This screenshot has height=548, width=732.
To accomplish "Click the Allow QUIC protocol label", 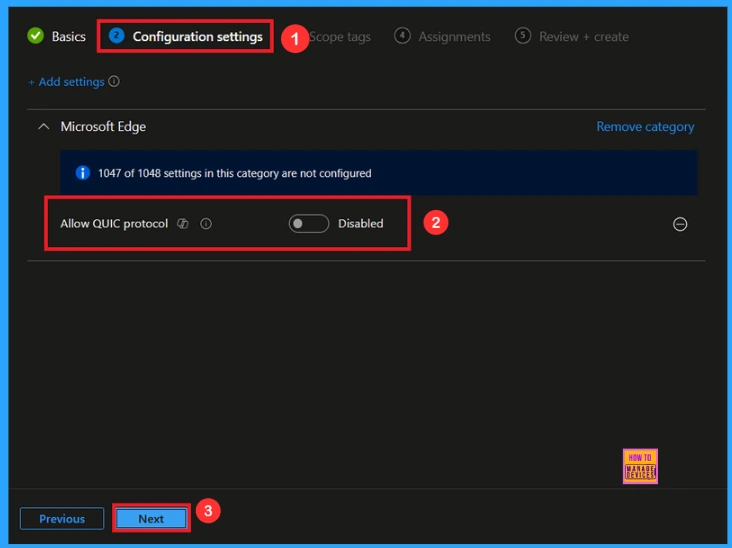I will point(114,224).
